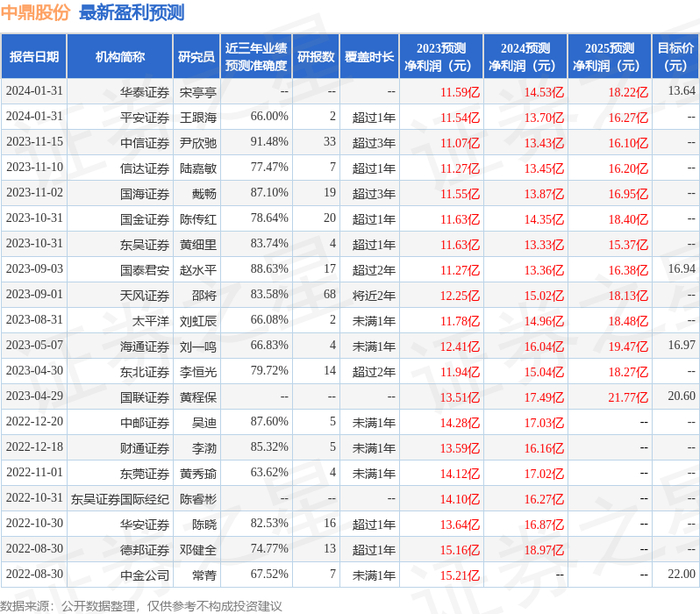Image resolution: width=700 pixels, height=614 pixels.
Task: Select the 机构简称 column header
Action: pyautogui.click(x=120, y=57)
